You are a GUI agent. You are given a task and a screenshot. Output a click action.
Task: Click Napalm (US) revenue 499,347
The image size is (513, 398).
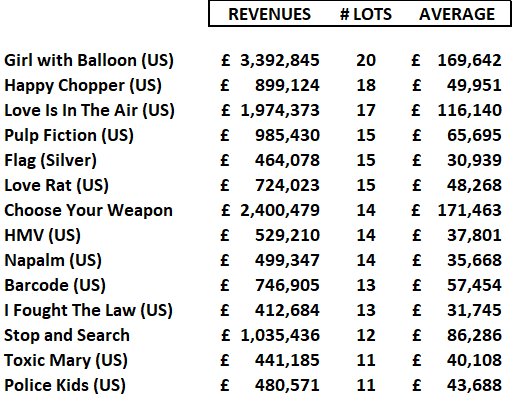pyautogui.click(x=287, y=260)
